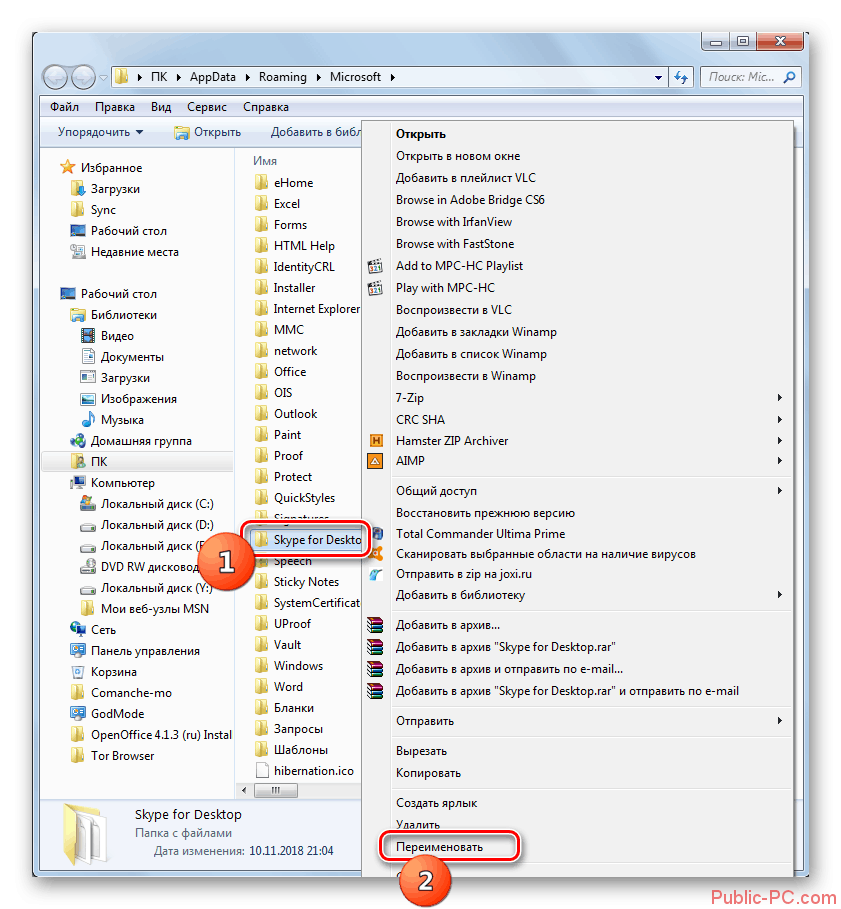Image resolution: width=841 pixels, height=909 pixels.
Task: Click the Hamster ZIP Archiver icon
Action: pos(376,441)
